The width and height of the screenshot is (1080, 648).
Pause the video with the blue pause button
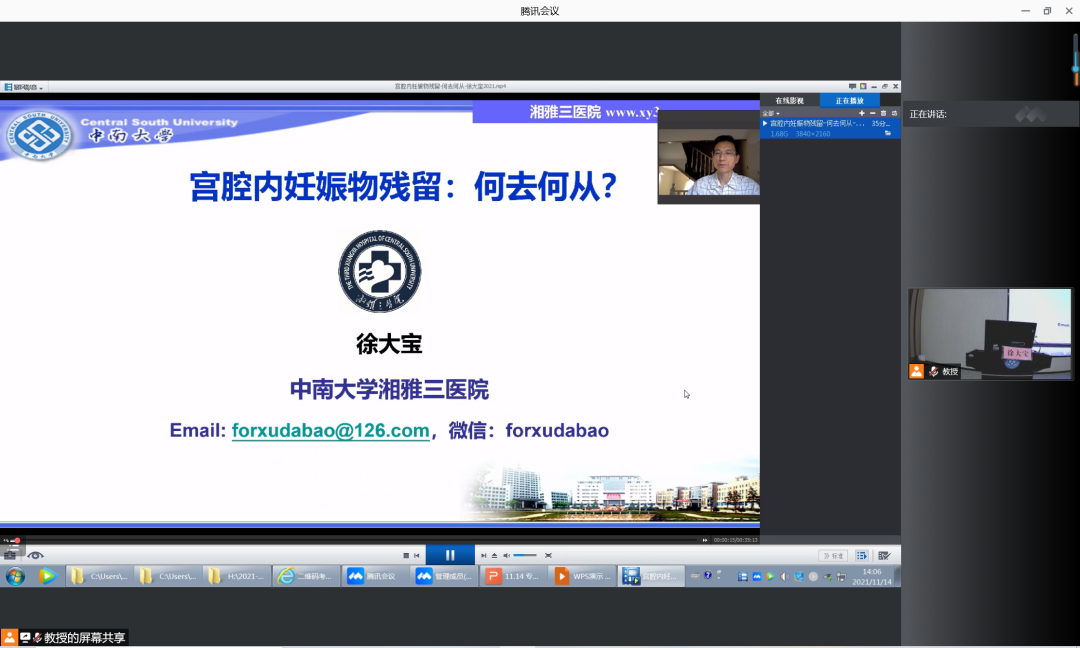[x=450, y=555]
